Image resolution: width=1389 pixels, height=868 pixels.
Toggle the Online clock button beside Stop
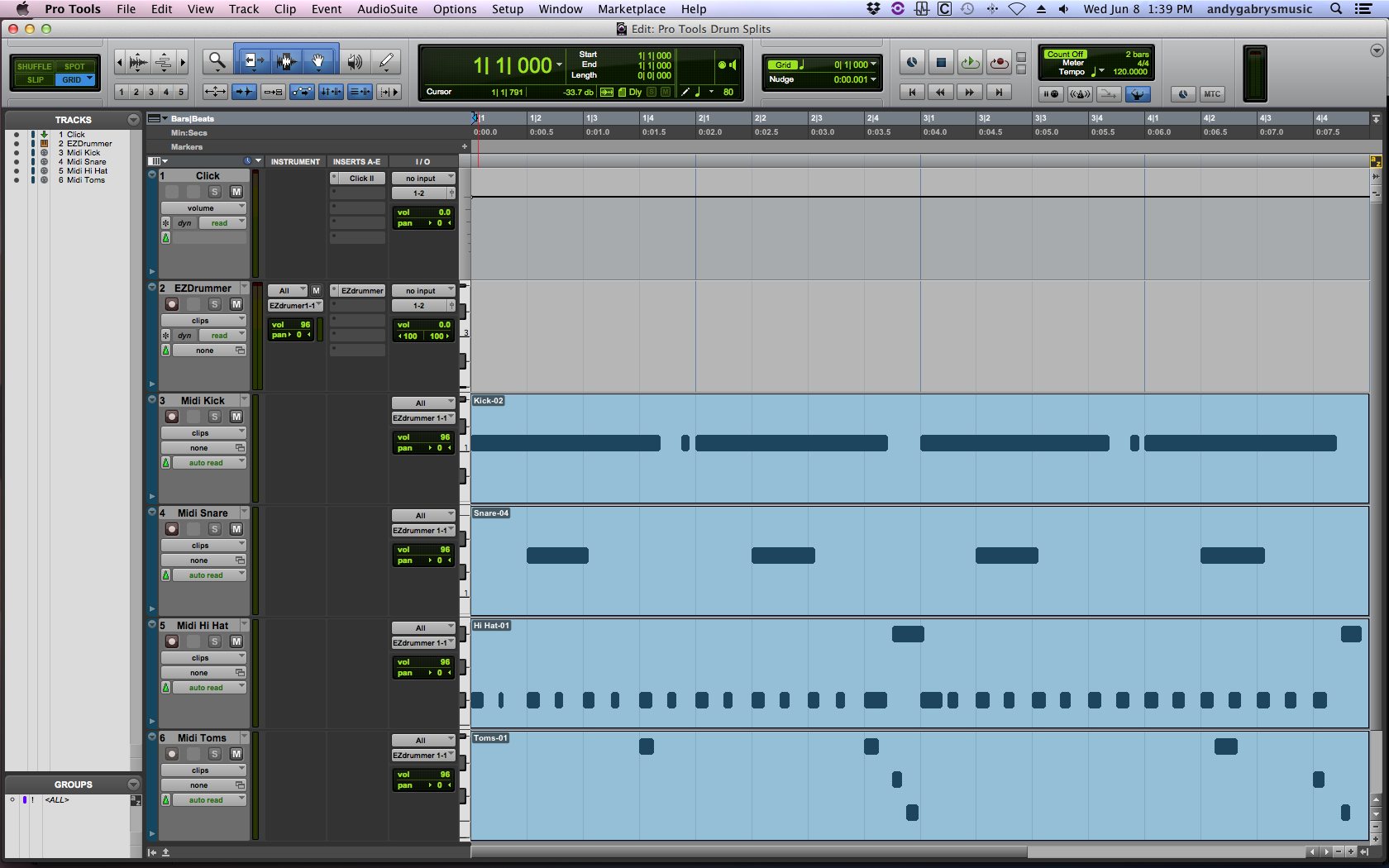912,62
